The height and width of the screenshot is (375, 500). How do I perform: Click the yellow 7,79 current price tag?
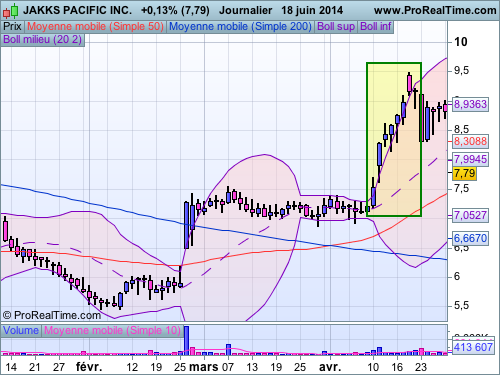tap(464, 173)
